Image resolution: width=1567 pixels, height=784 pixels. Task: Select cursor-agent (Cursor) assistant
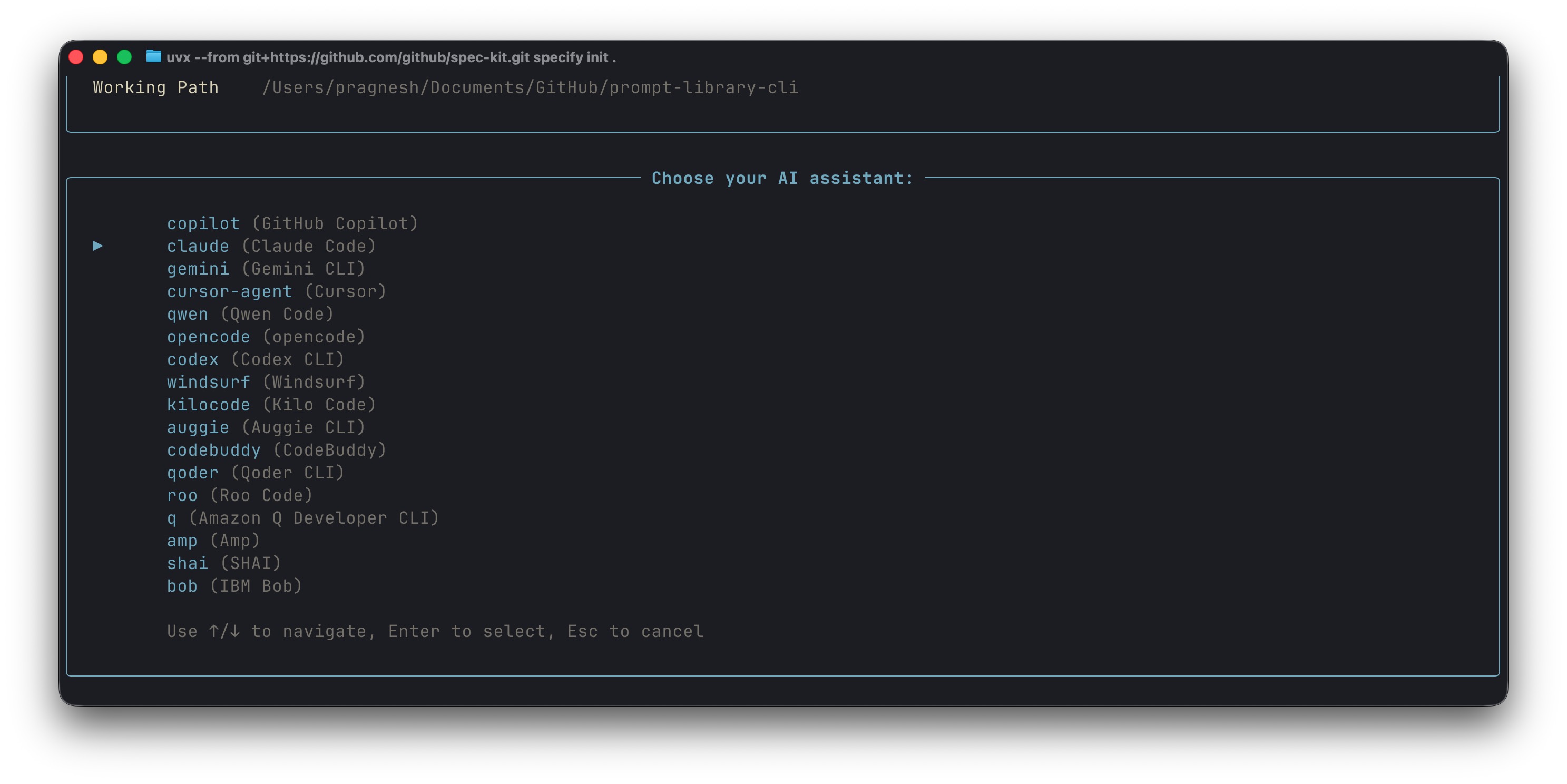coord(277,291)
